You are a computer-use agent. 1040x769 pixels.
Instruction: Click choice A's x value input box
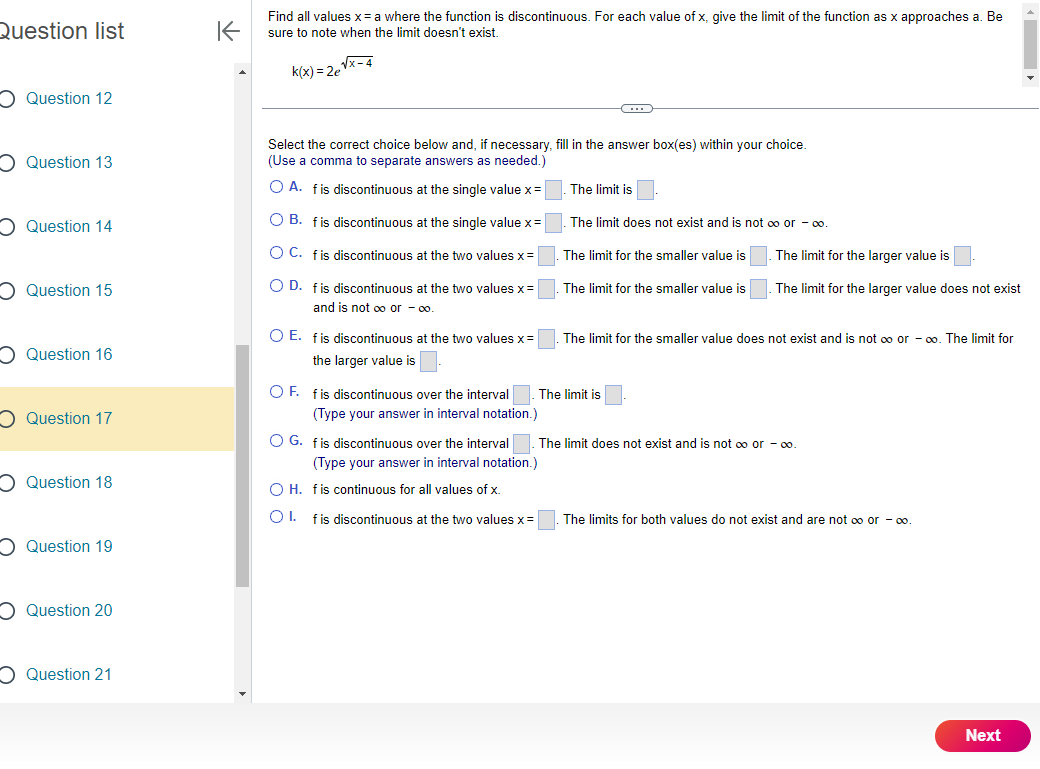(553, 190)
